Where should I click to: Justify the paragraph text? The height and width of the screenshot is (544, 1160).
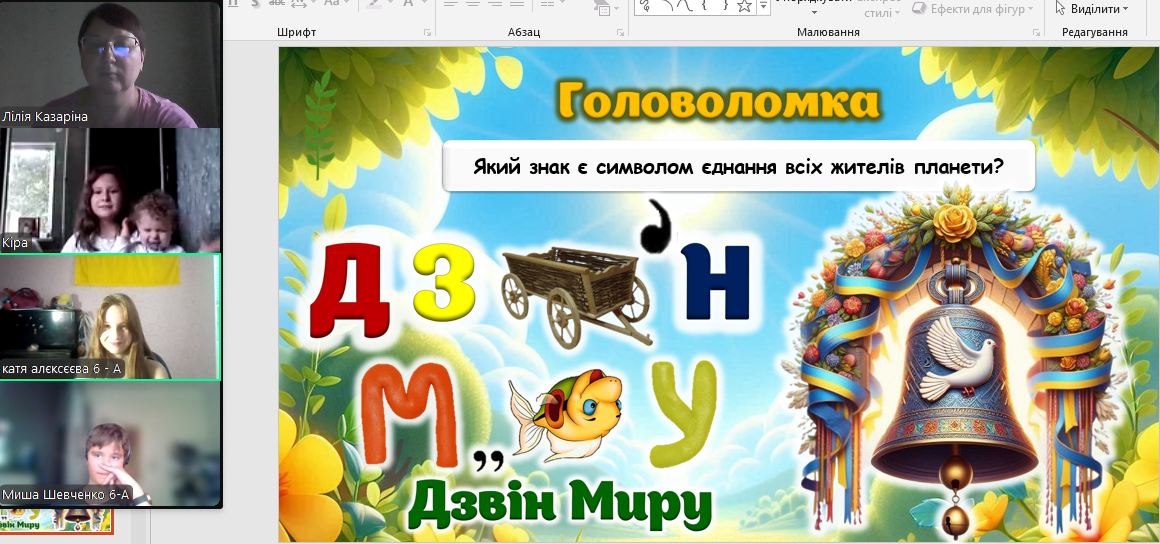[x=516, y=4]
